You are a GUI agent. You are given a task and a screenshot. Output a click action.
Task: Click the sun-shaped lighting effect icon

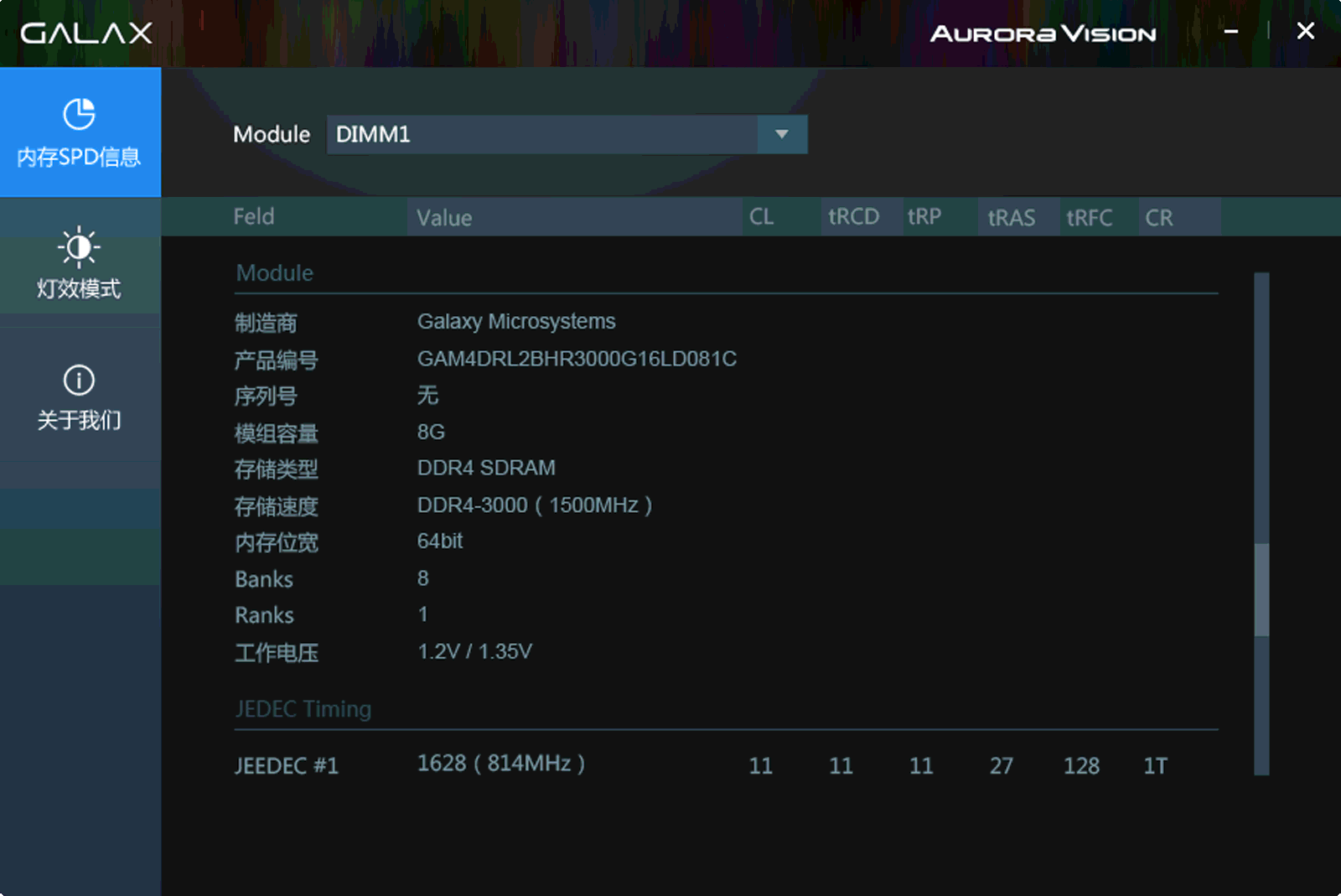[80, 246]
